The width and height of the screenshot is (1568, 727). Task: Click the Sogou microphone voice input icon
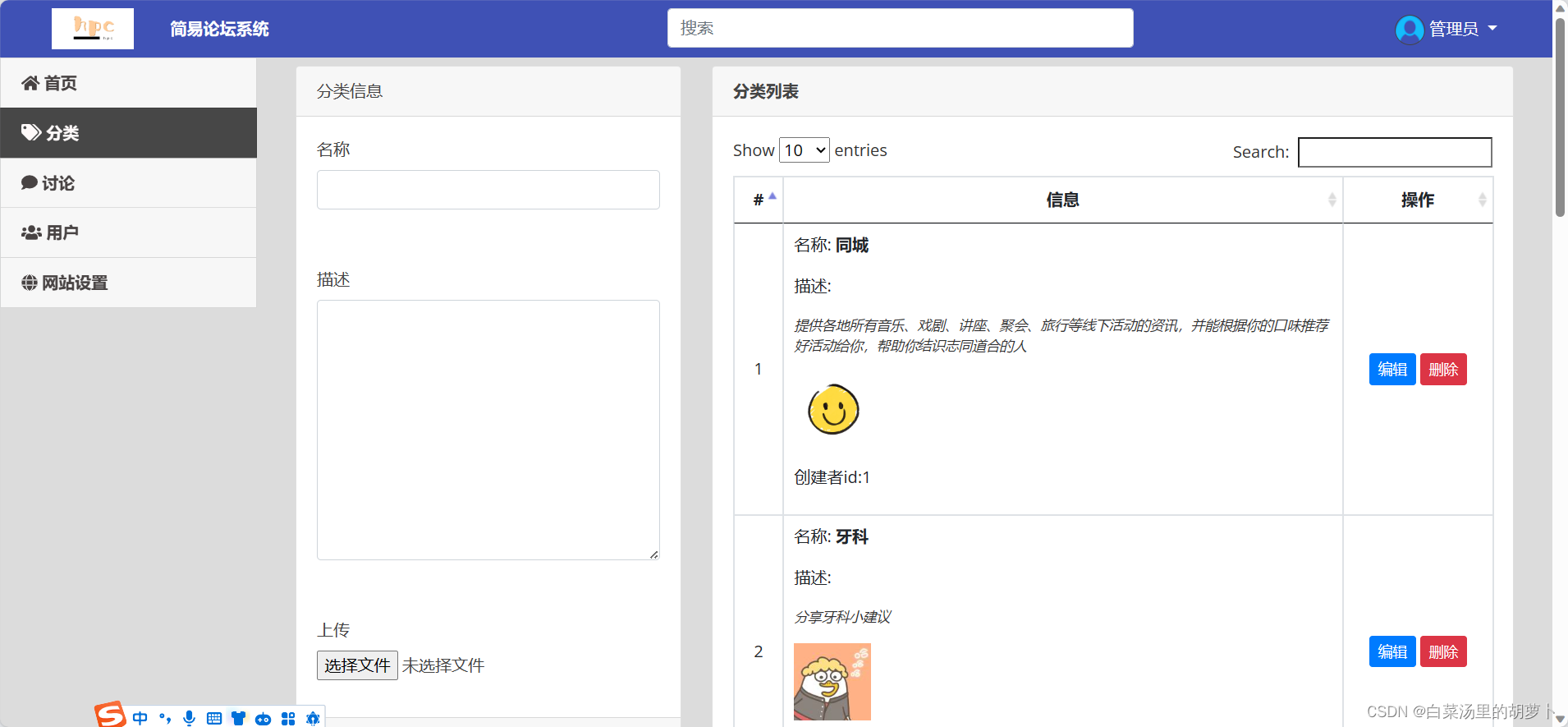point(190,718)
